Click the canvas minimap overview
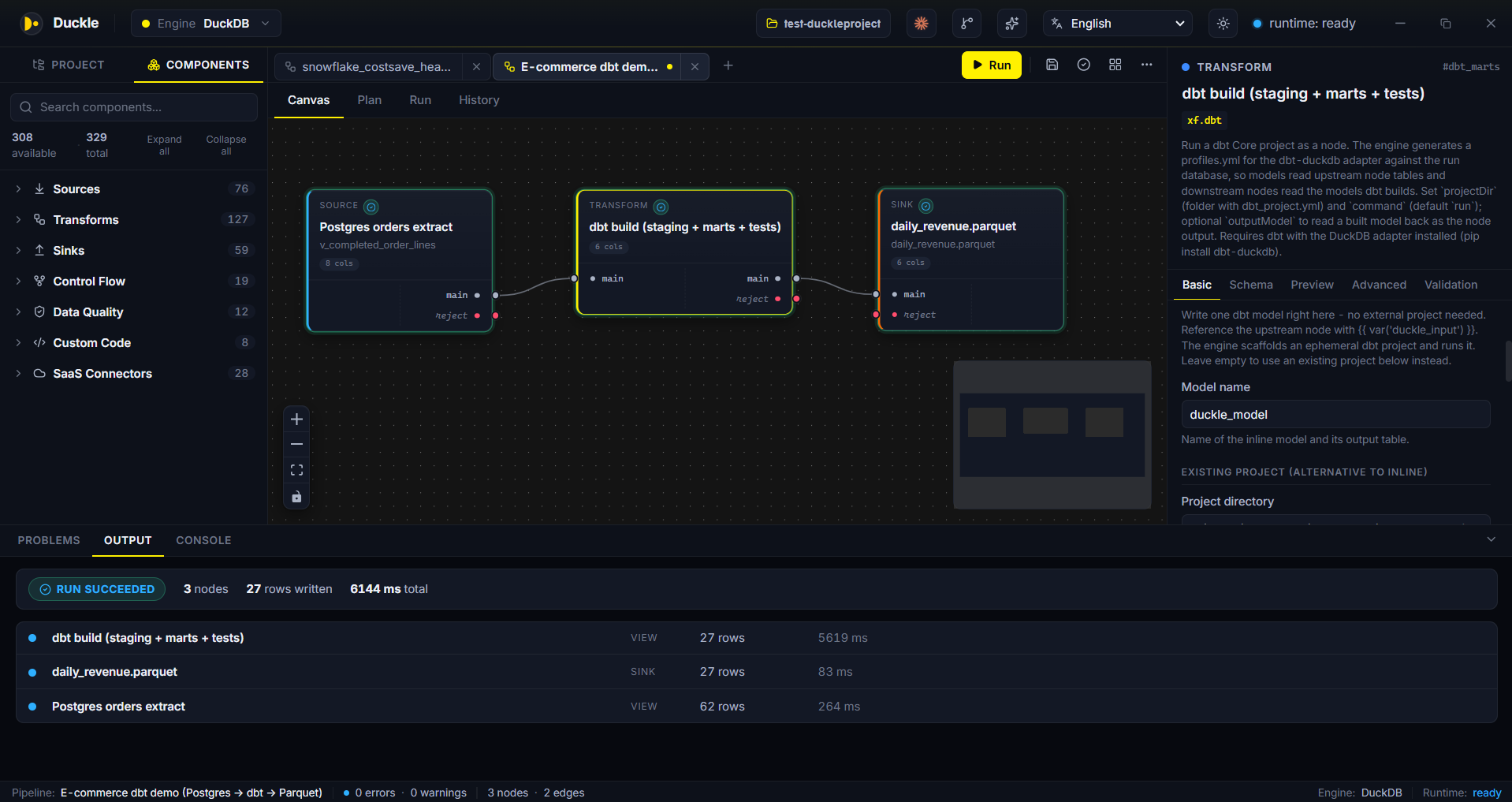Image resolution: width=1512 pixels, height=802 pixels. [1052, 435]
